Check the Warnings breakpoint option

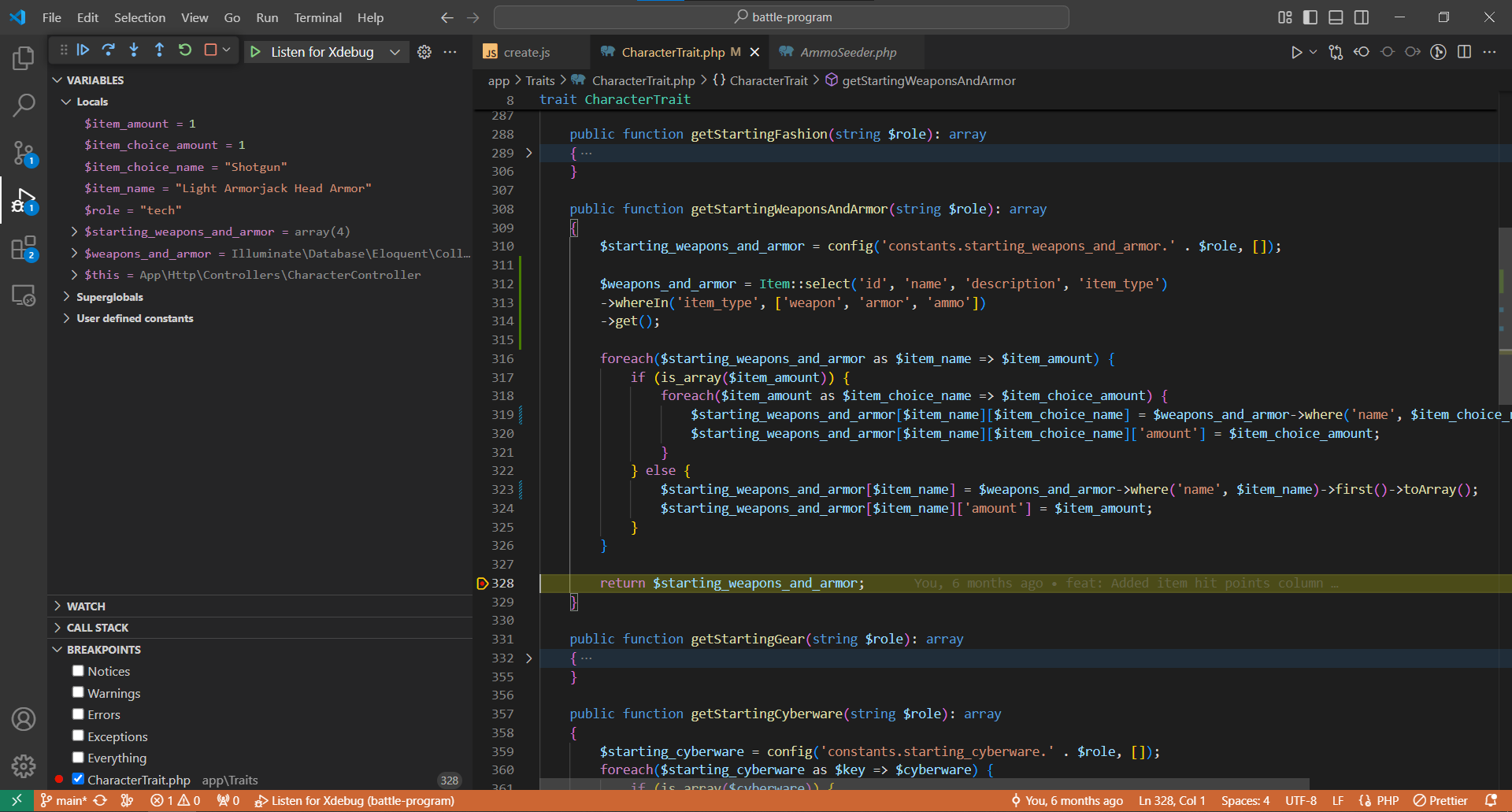pyautogui.click(x=78, y=691)
